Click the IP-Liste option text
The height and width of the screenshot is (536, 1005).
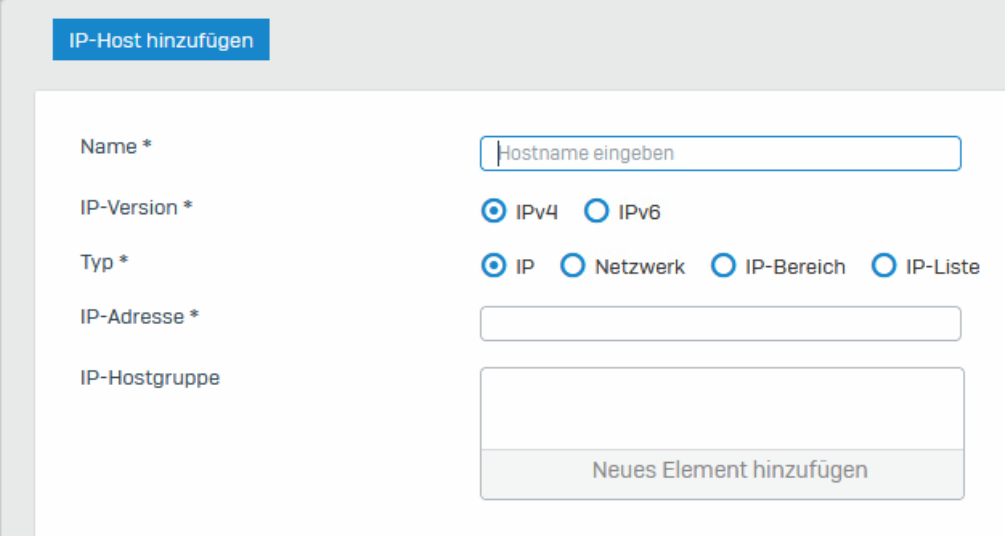tap(943, 267)
